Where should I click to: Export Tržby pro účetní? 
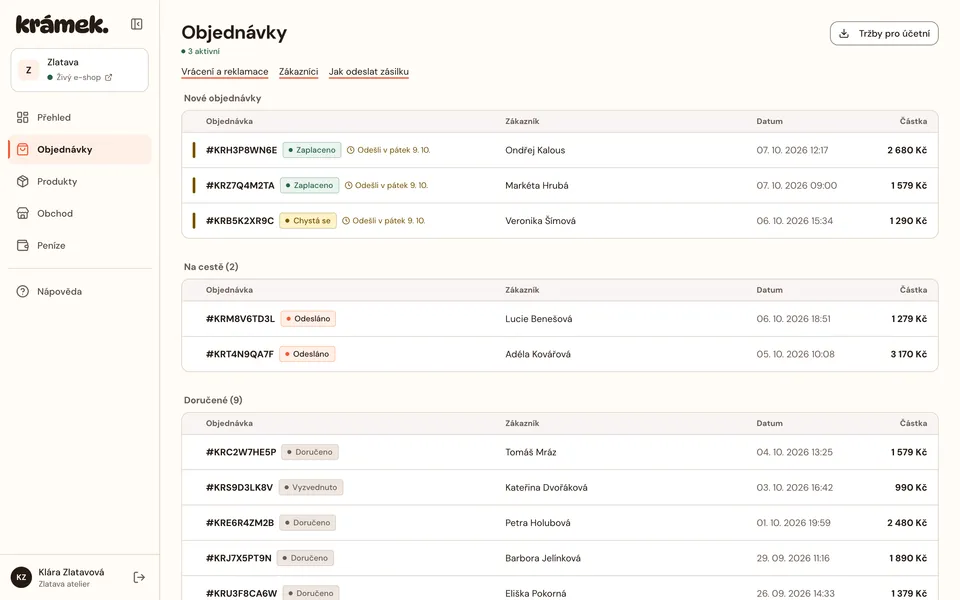pyautogui.click(x=884, y=34)
